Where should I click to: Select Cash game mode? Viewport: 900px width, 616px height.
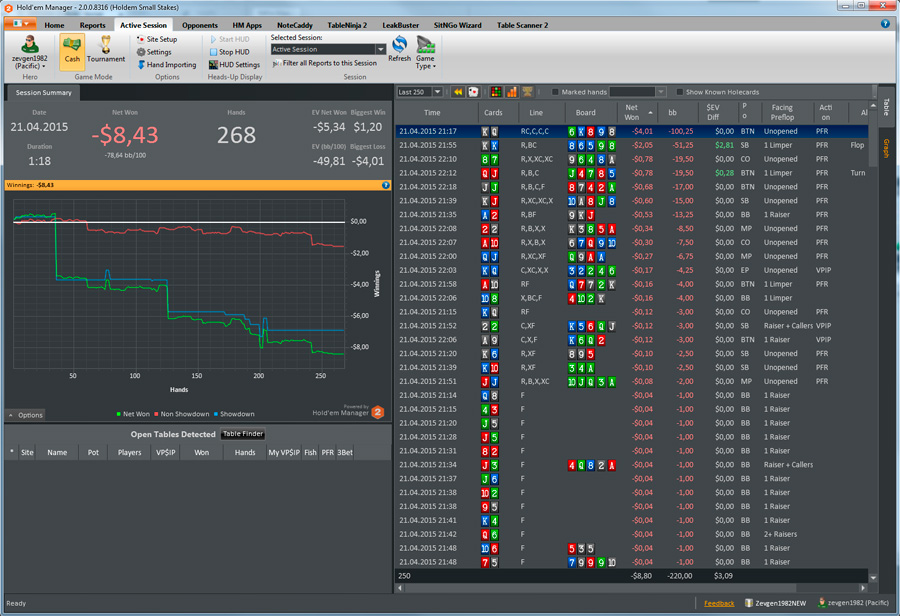[72, 51]
